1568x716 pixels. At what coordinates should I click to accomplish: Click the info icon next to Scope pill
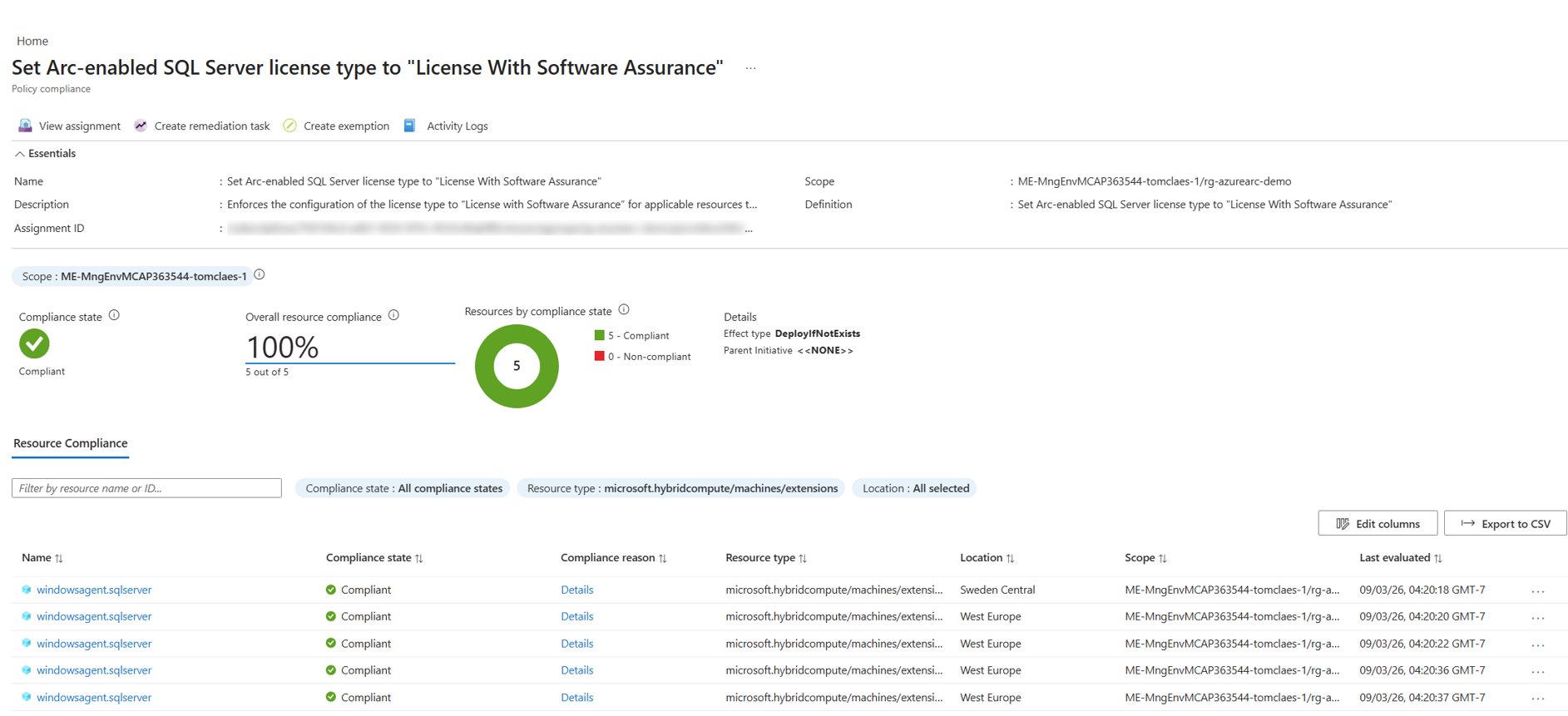pyautogui.click(x=260, y=274)
